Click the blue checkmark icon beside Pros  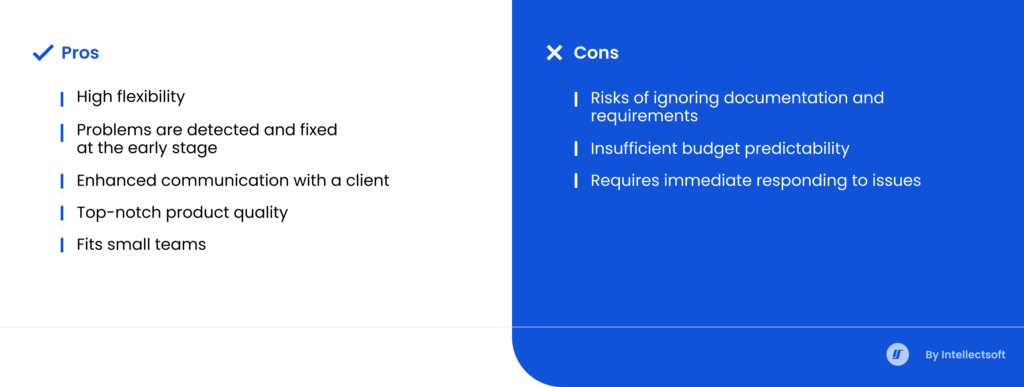[43, 53]
